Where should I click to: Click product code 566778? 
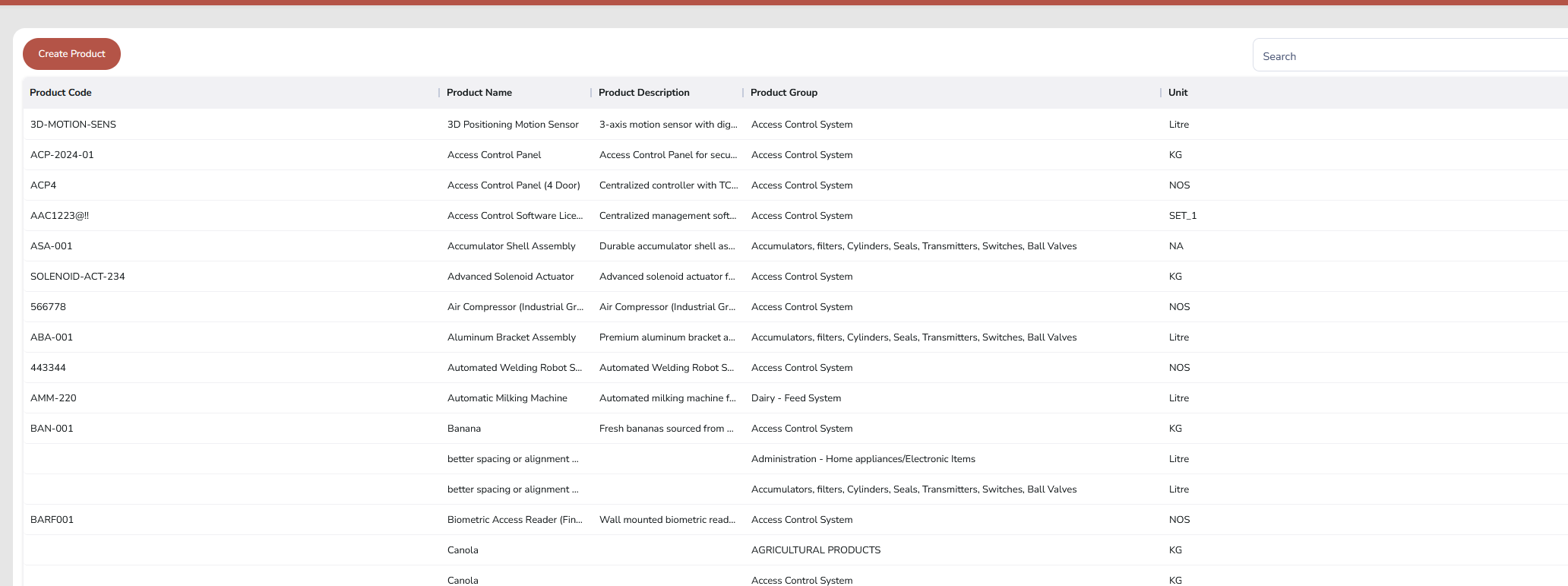[48, 307]
